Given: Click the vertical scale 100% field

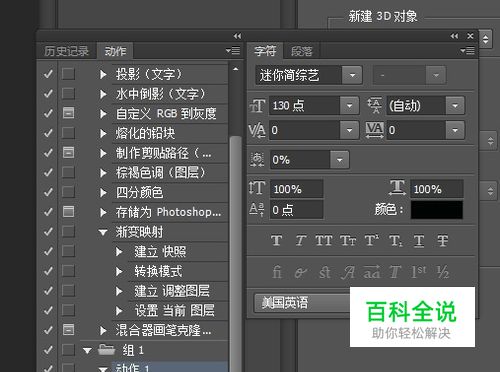Looking at the screenshot, I should [x=297, y=189].
